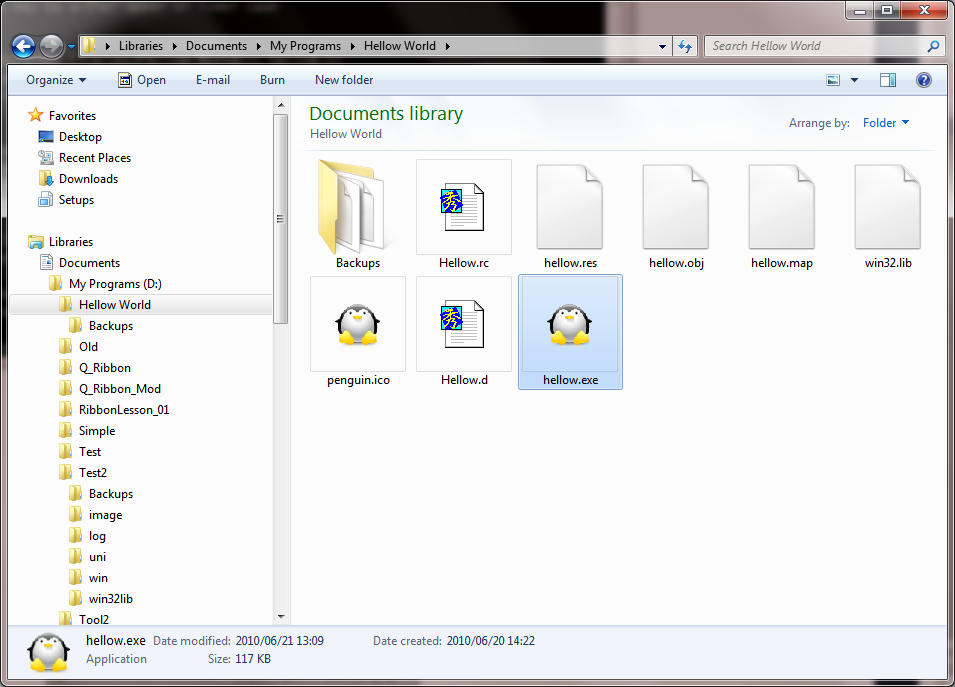The width and height of the screenshot is (955, 687).
Task: Click the search magnifier icon
Action: point(933,46)
